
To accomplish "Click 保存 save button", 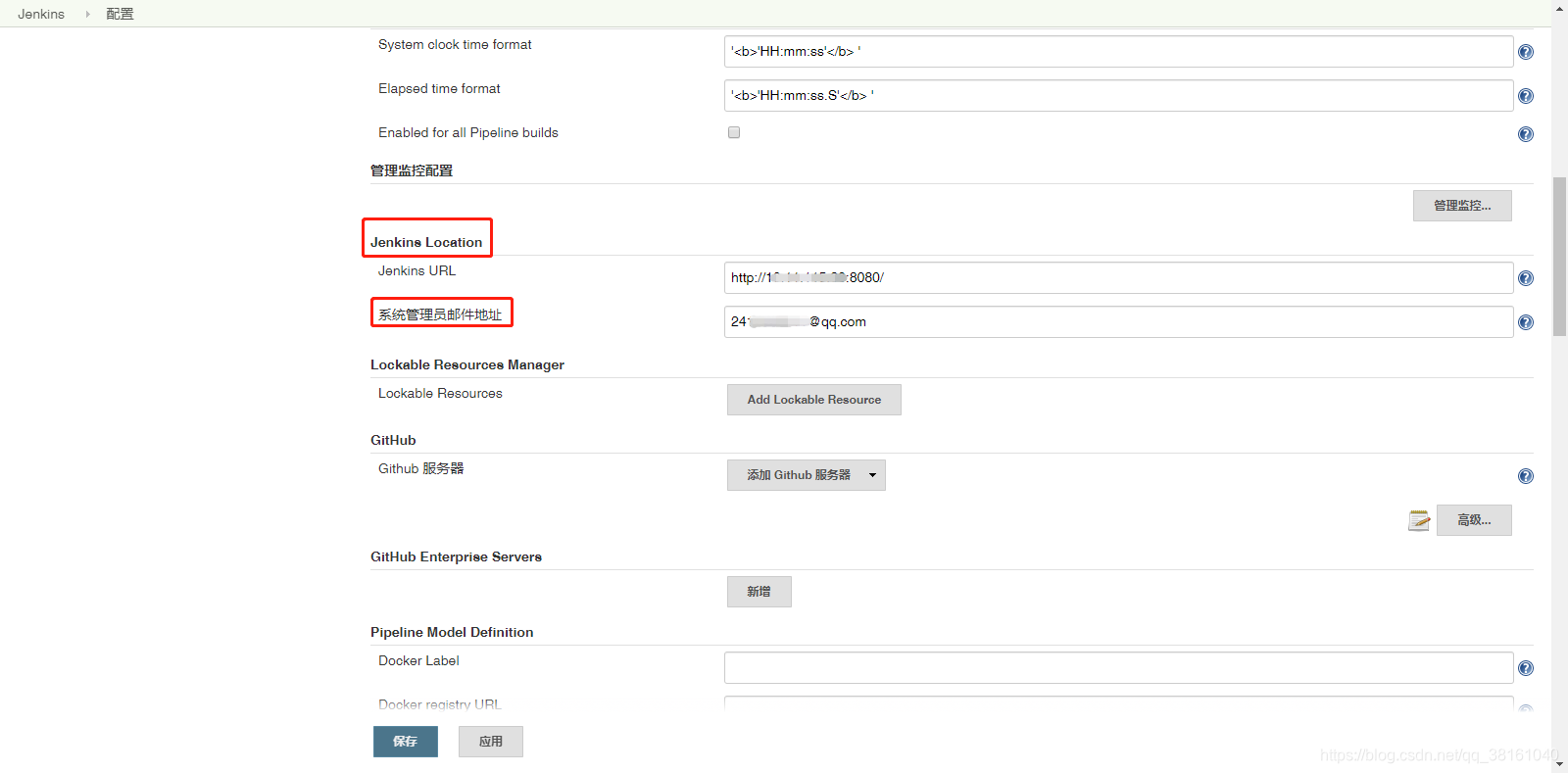I will click(406, 742).
